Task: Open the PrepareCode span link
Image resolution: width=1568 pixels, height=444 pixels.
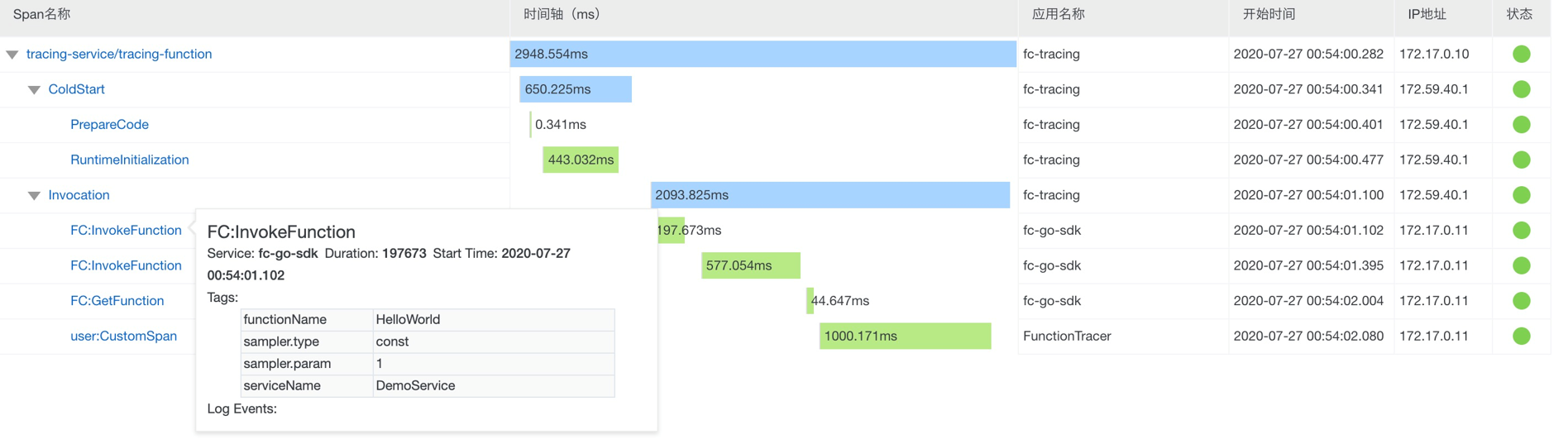Action: 109,125
